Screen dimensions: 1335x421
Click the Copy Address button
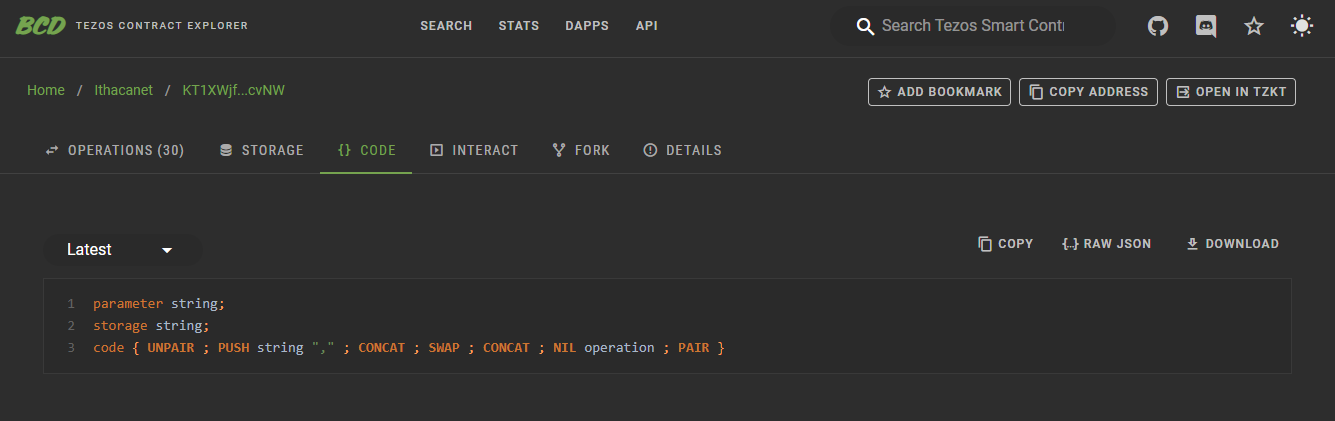[x=1088, y=92]
